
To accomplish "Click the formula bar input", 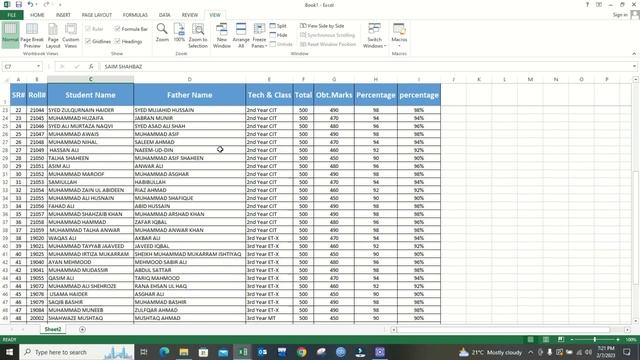I will tap(365, 66).
